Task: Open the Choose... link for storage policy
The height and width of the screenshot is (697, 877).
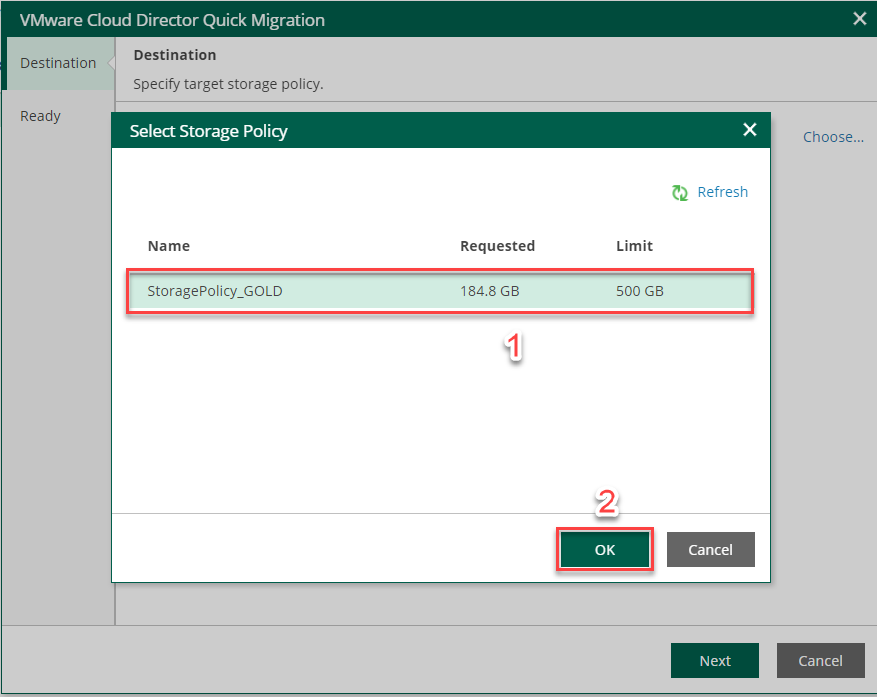Action: click(833, 137)
